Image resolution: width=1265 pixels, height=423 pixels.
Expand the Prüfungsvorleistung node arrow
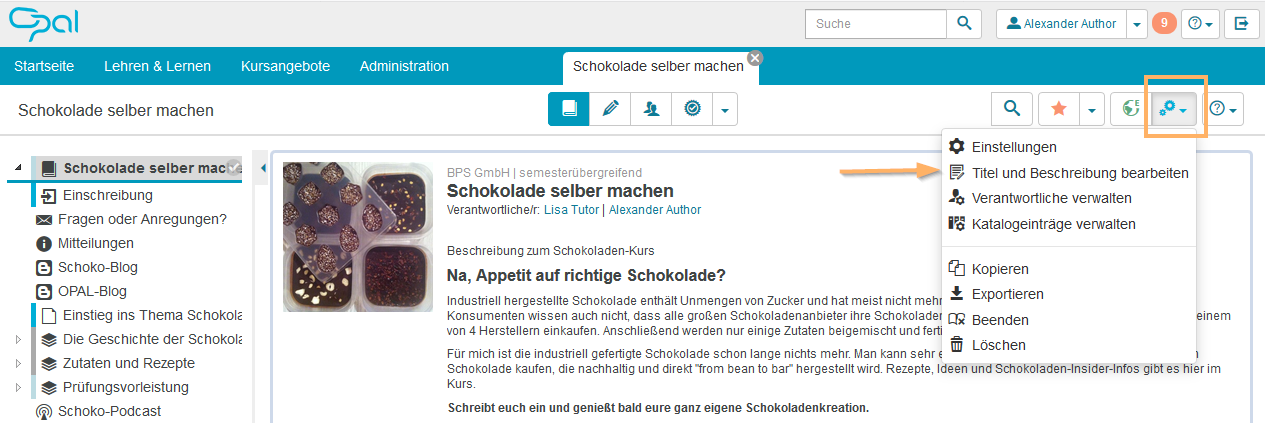pyautogui.click(x=18, y=388)
